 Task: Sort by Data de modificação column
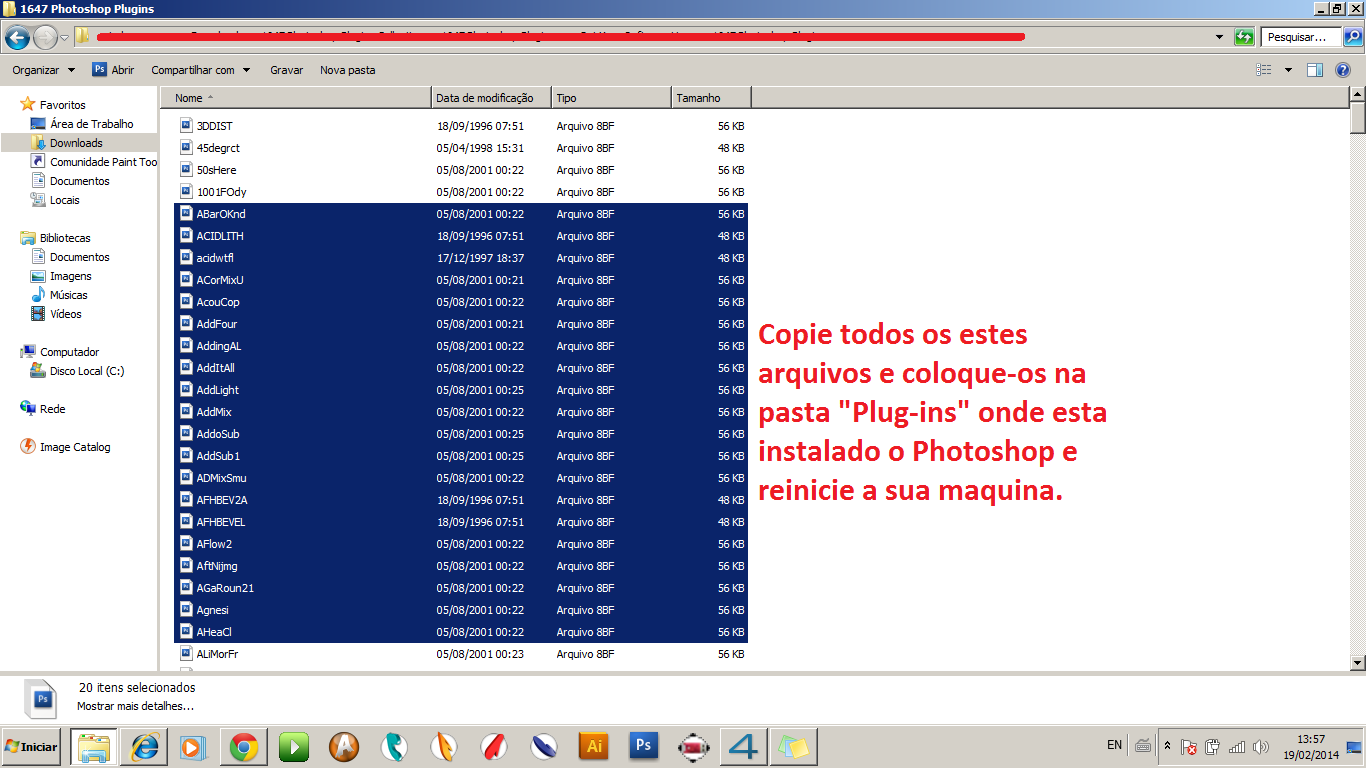click(x=492, y=98)
